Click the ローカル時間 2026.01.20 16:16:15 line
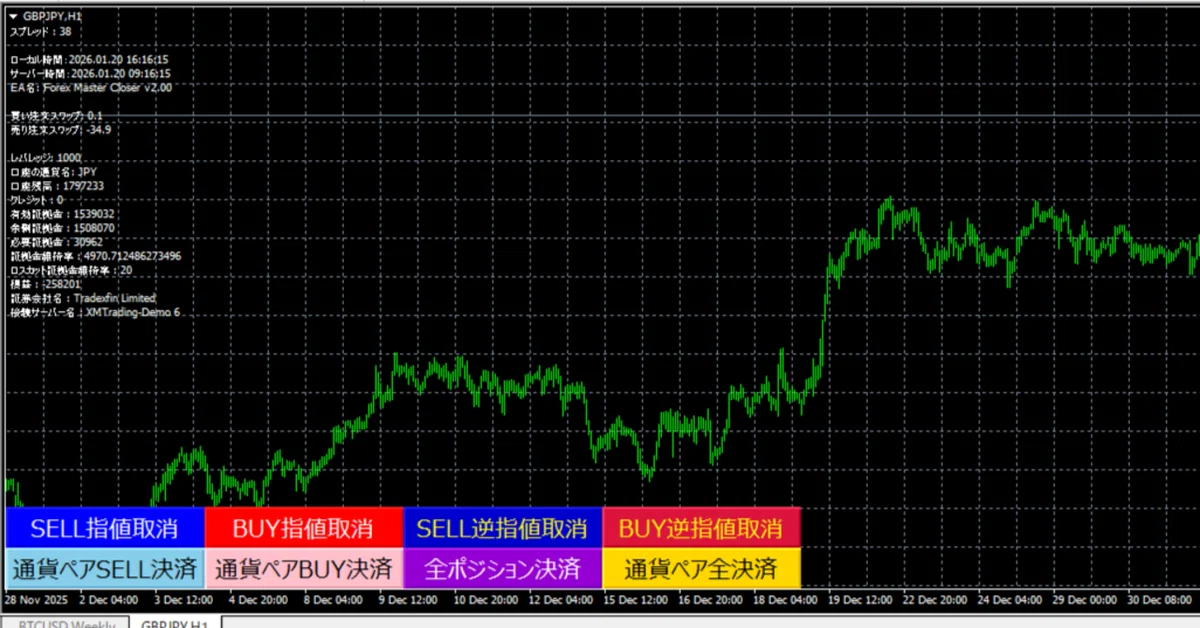The width and height of the screenshot is (1200, 628). click(89, 59)
